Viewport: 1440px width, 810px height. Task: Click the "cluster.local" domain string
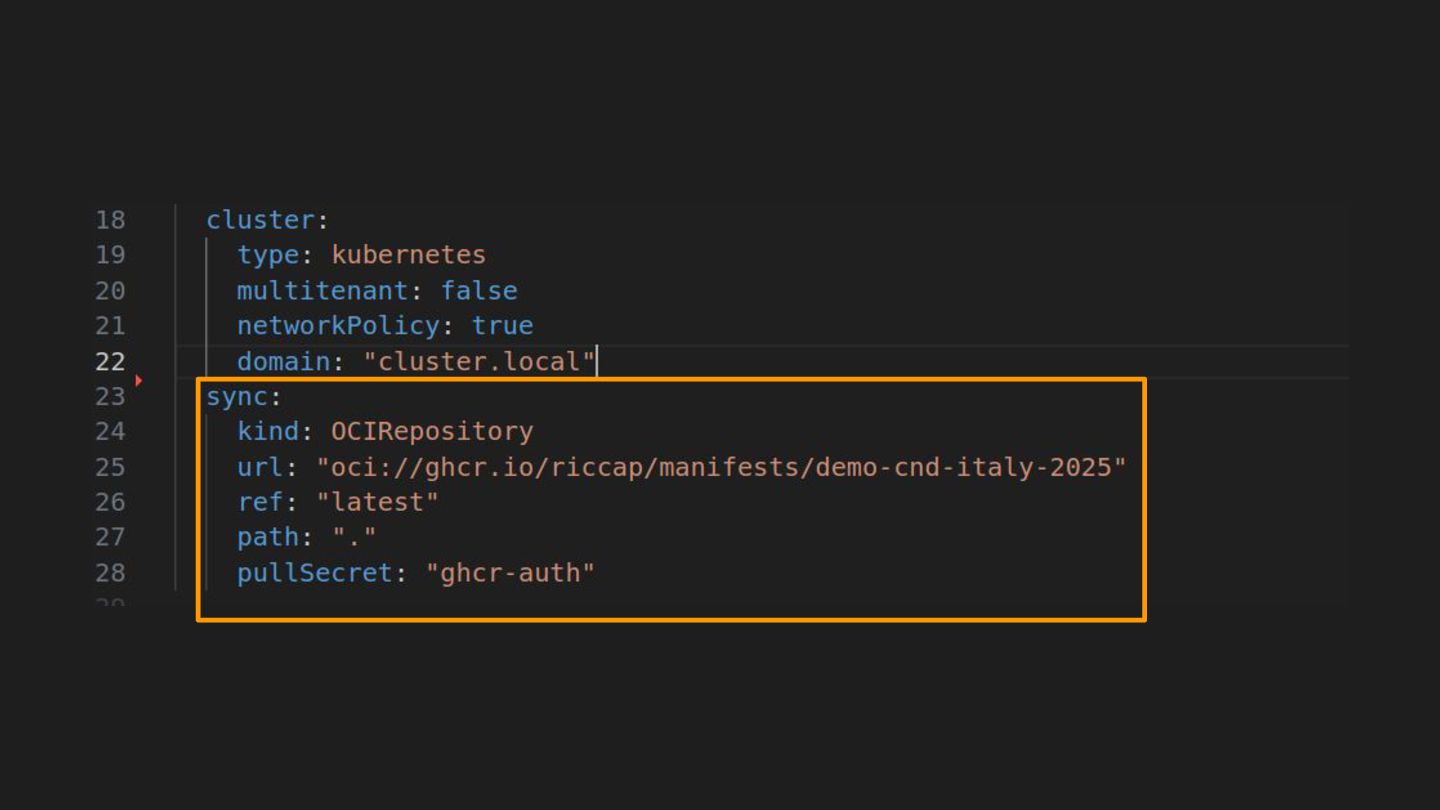click(479, 361)
